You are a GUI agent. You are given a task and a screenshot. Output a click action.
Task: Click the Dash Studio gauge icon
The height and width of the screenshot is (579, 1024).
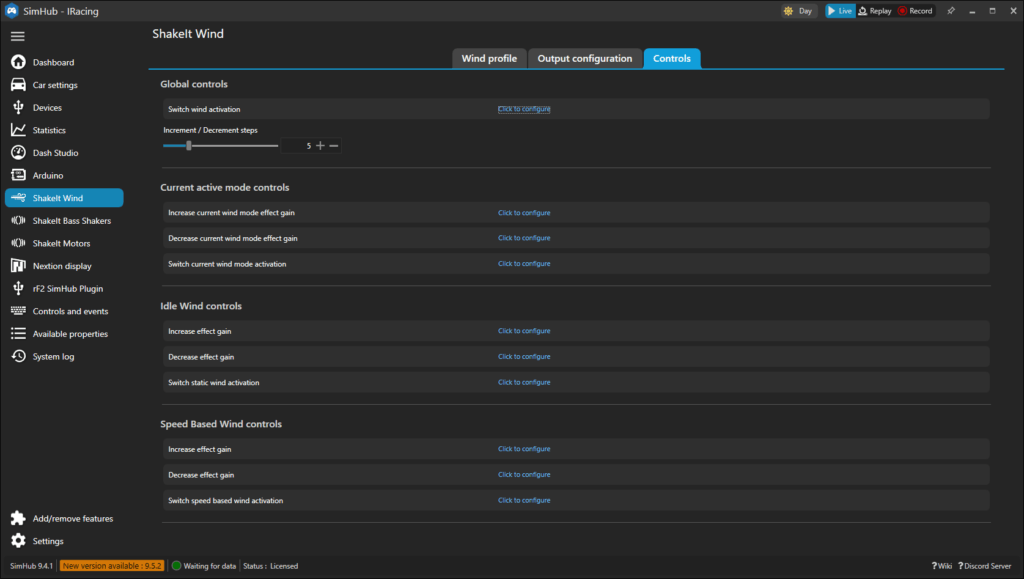pos(18,152)
